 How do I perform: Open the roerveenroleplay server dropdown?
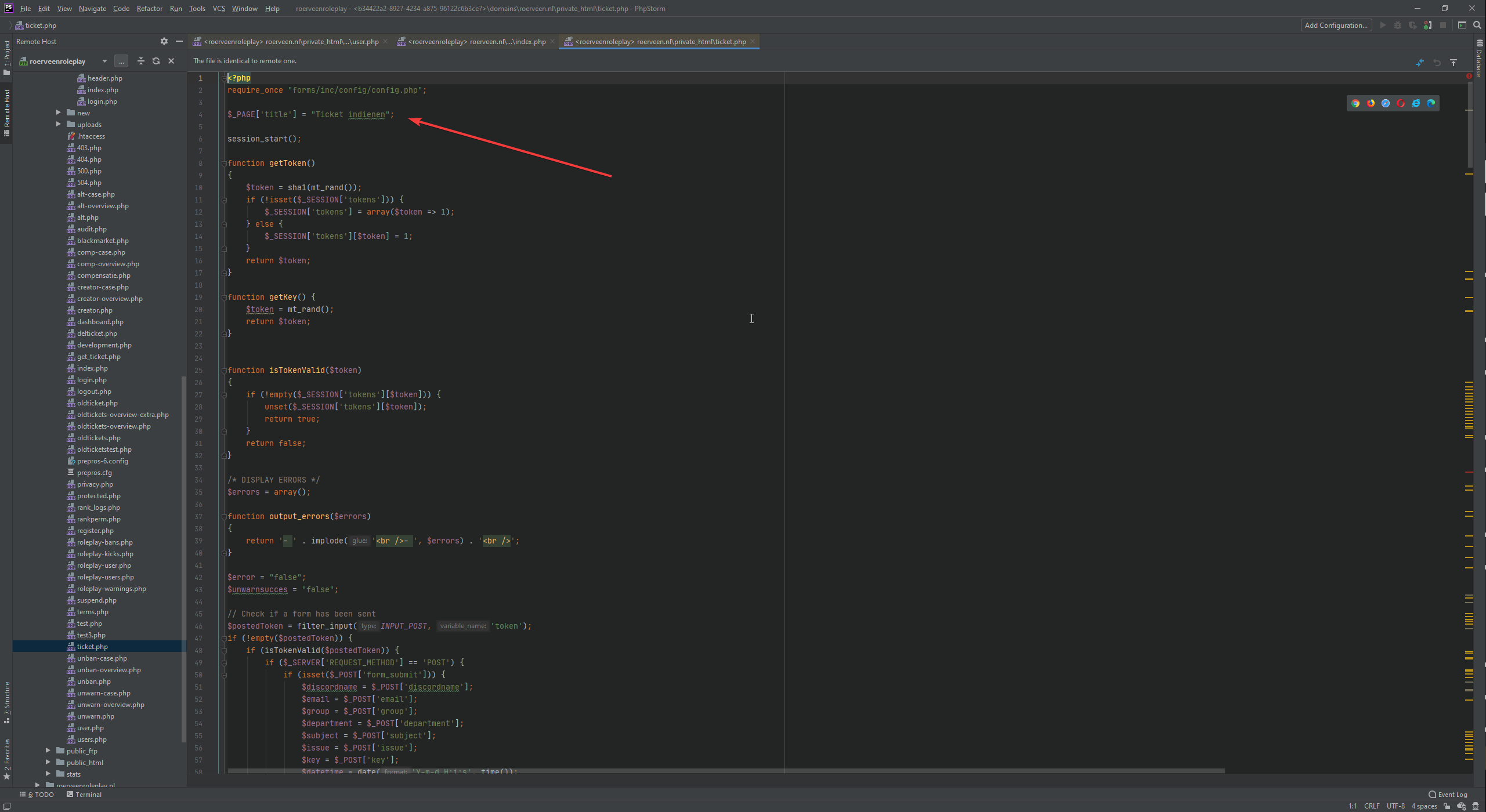pos(104,61)
